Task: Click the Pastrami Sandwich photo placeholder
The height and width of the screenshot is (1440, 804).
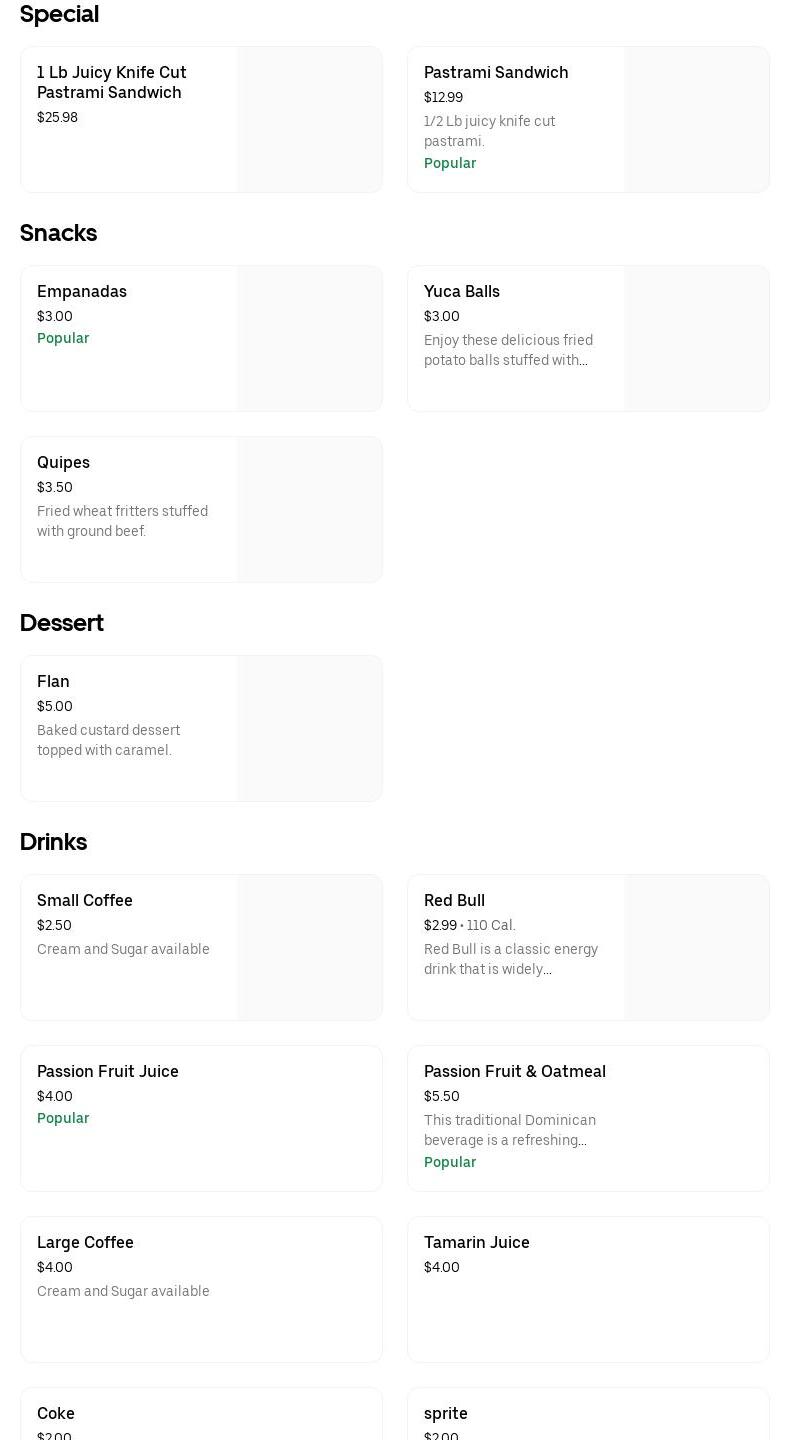Action: click(x=697, y=119)
